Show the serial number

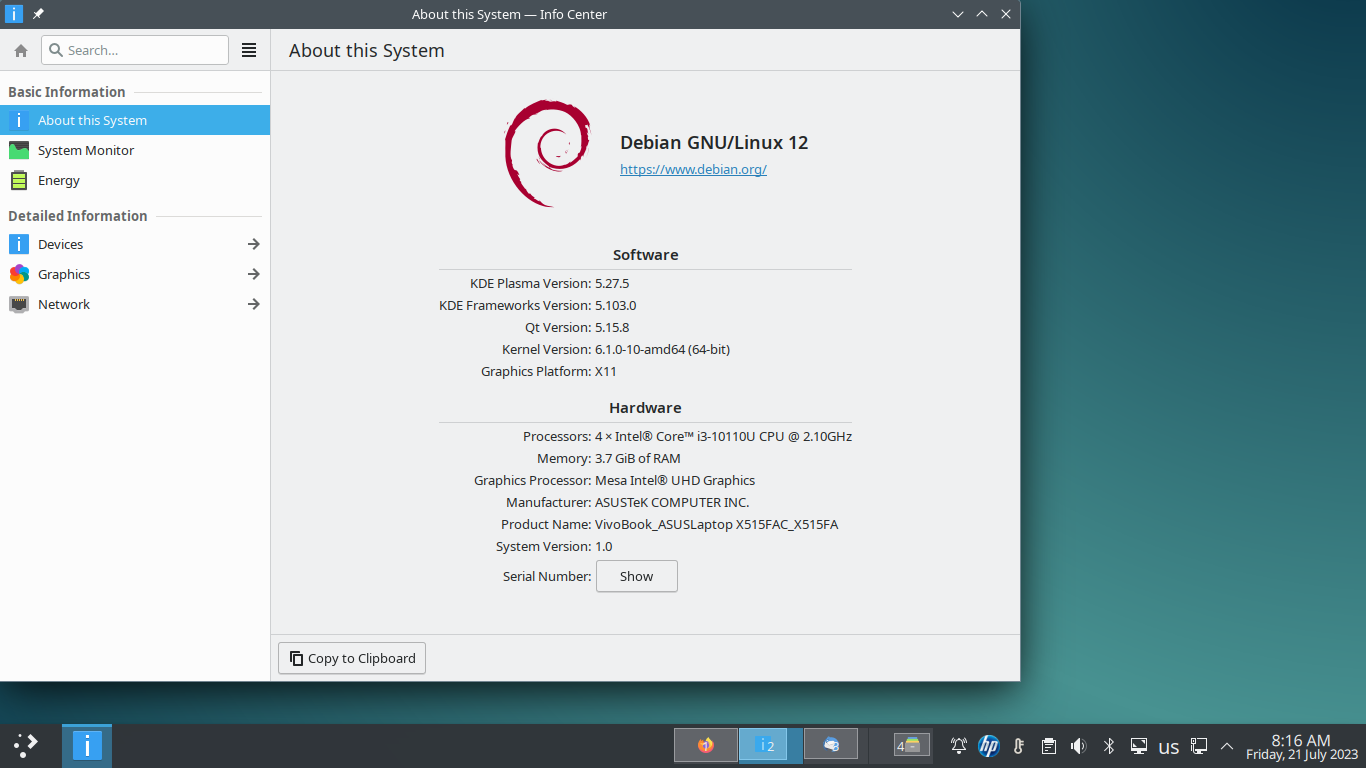(636, 576)
